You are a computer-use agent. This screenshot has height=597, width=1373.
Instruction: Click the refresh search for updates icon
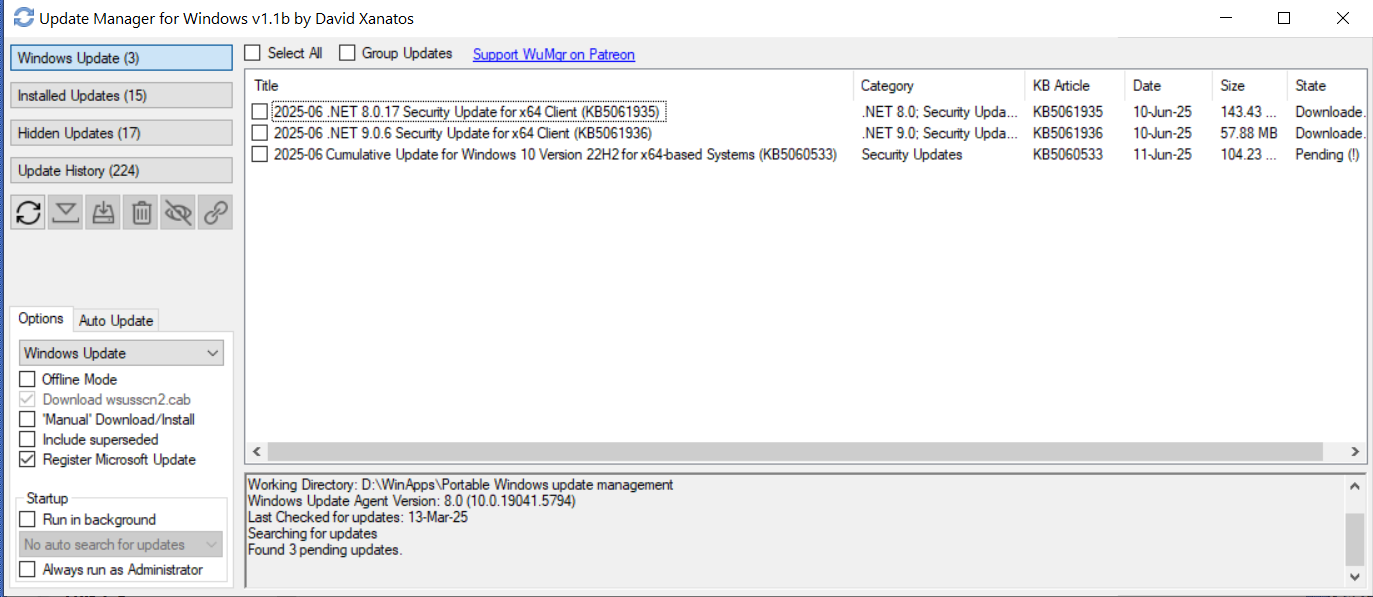[28, 212]
